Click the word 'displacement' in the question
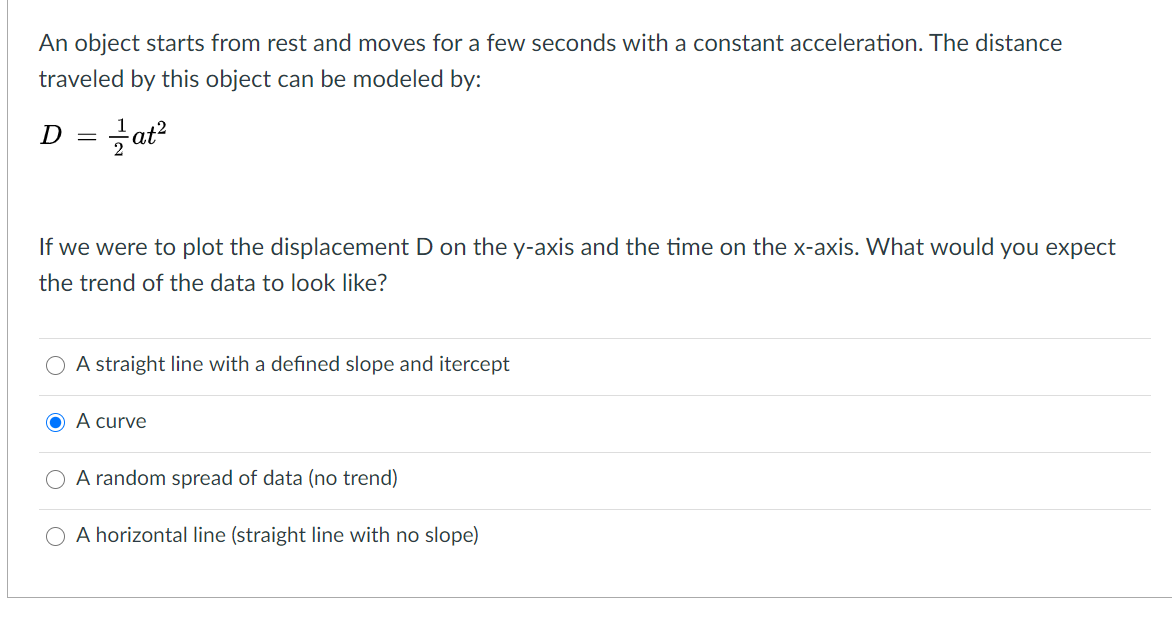Viewport: 1172px width, 638px height. point(324,247)
